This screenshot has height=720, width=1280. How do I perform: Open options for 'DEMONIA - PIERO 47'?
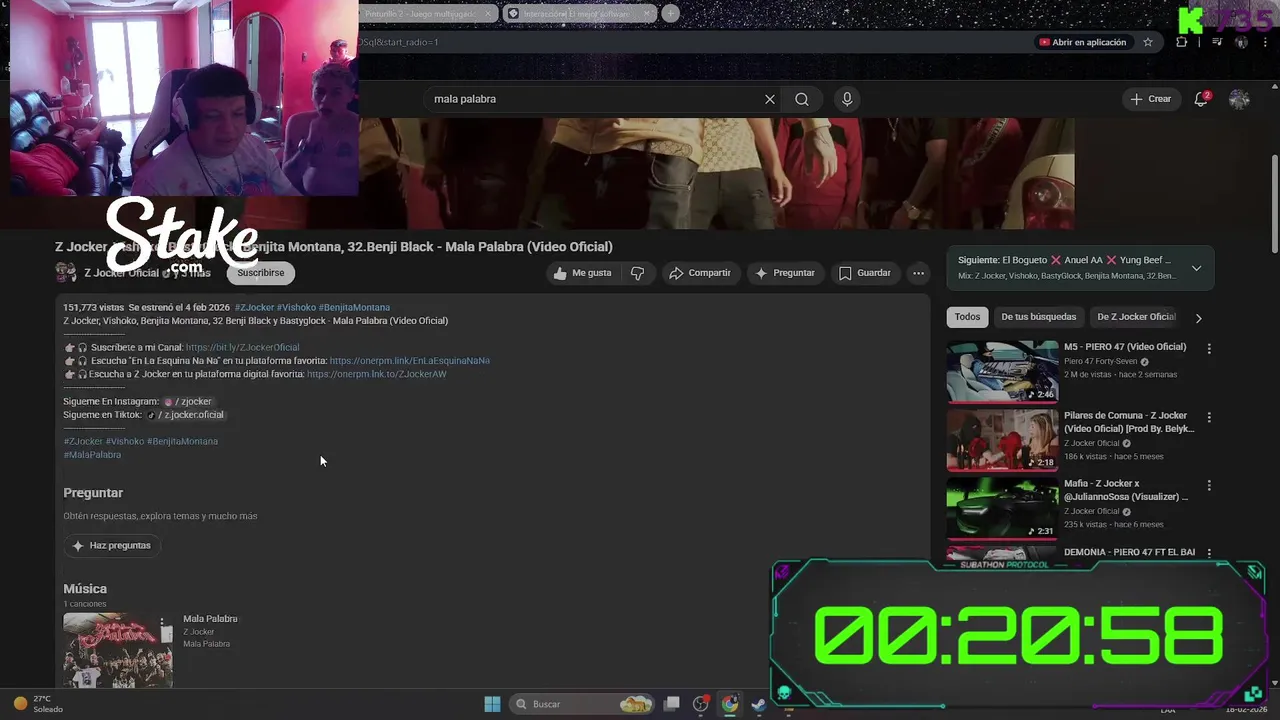1209,553
